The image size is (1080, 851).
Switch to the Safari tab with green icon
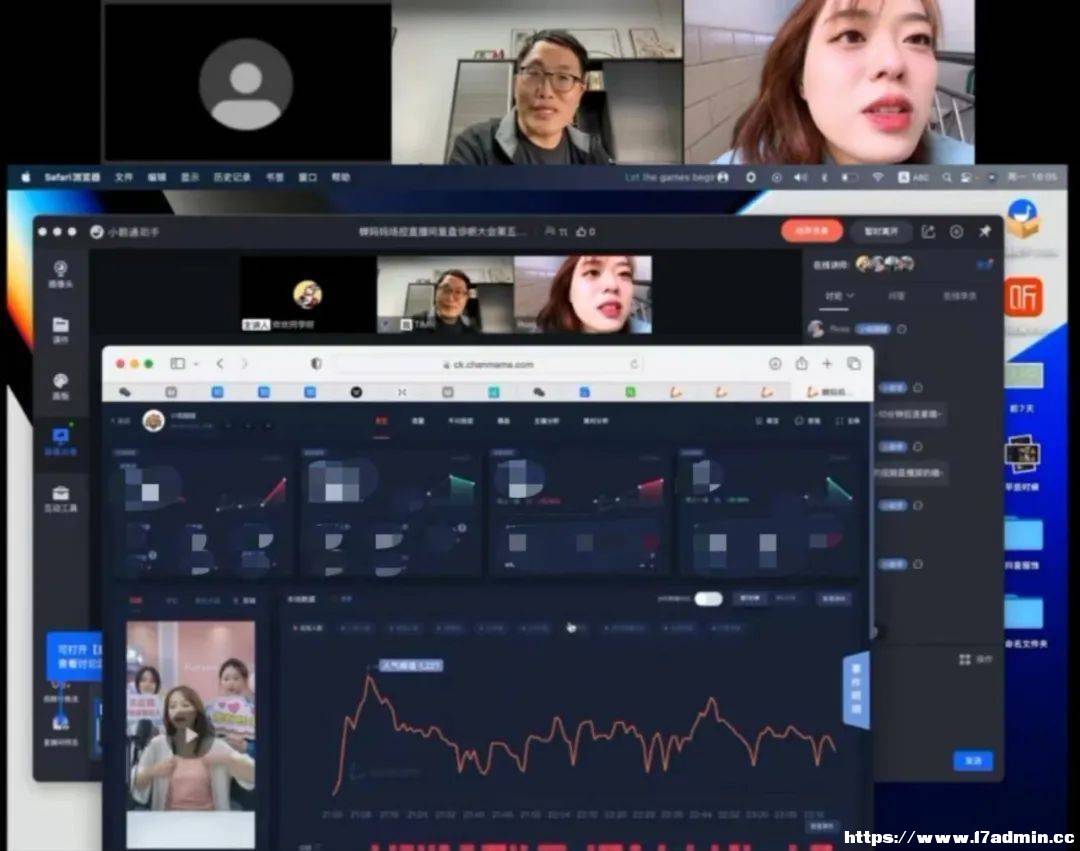point(630,392)
